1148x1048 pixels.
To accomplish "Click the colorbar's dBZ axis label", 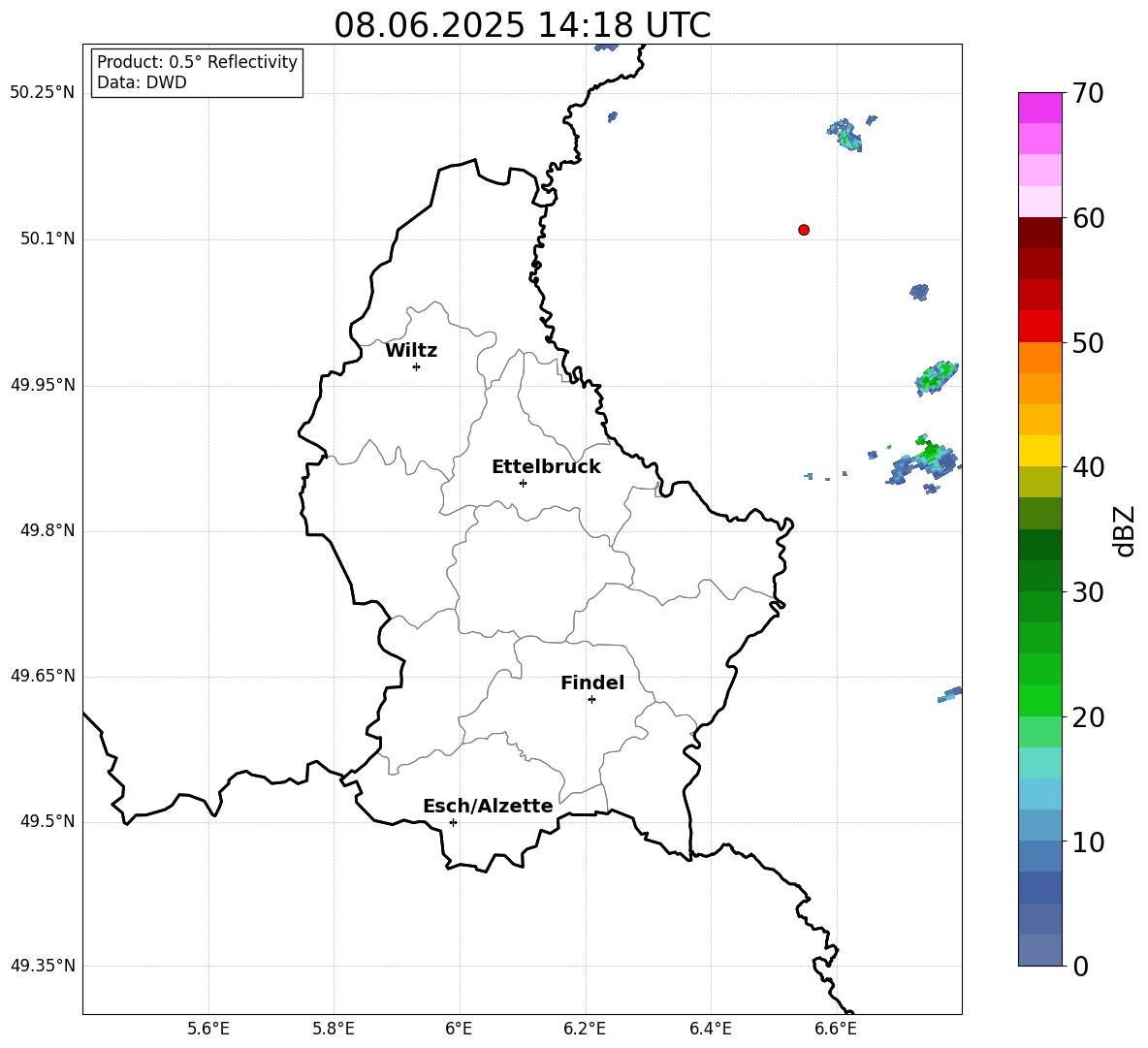I will (1126, 530).
